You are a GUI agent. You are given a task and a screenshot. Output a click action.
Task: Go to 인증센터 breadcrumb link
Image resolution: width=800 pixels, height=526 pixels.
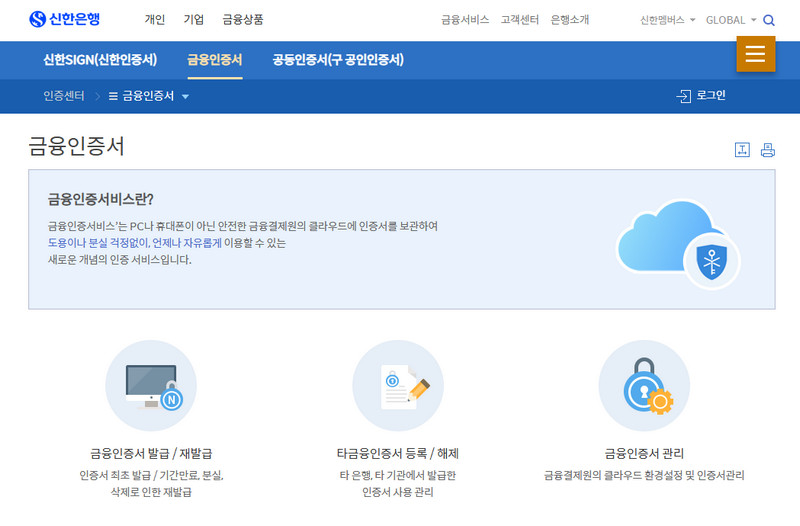coord(64,96)
